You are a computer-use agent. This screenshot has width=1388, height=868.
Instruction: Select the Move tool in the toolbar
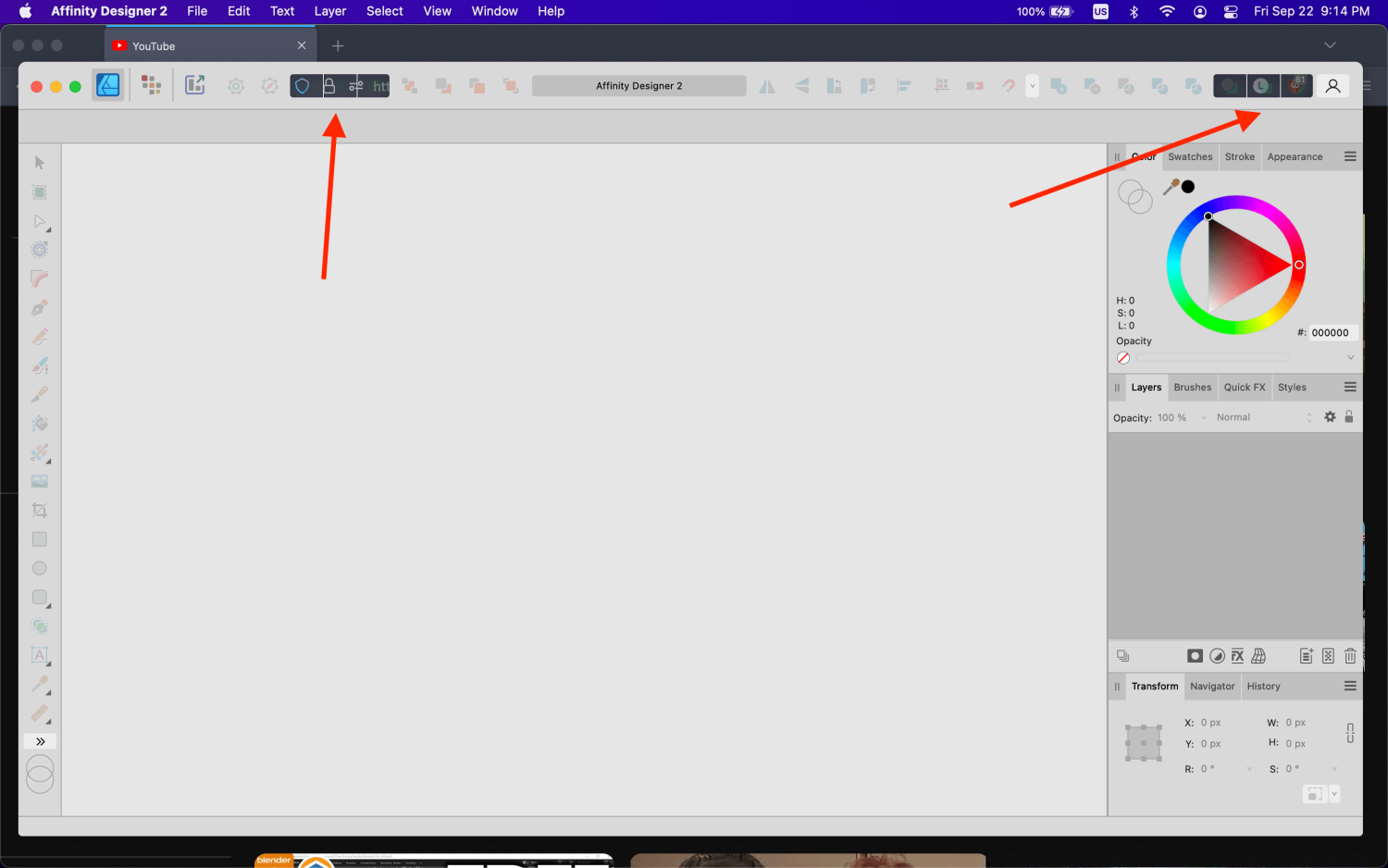coord(39,162)
